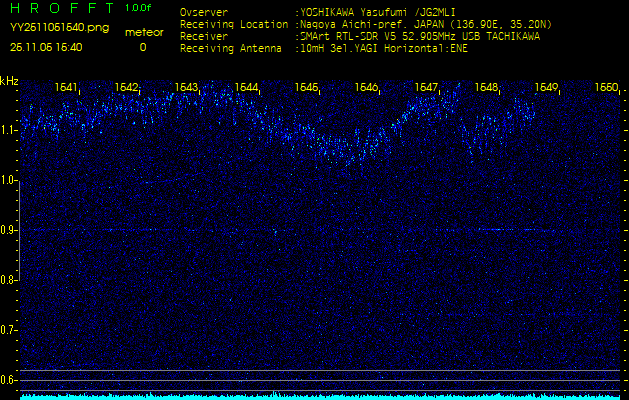
Task: Click the 1644 time label
Action: point(247,88)
